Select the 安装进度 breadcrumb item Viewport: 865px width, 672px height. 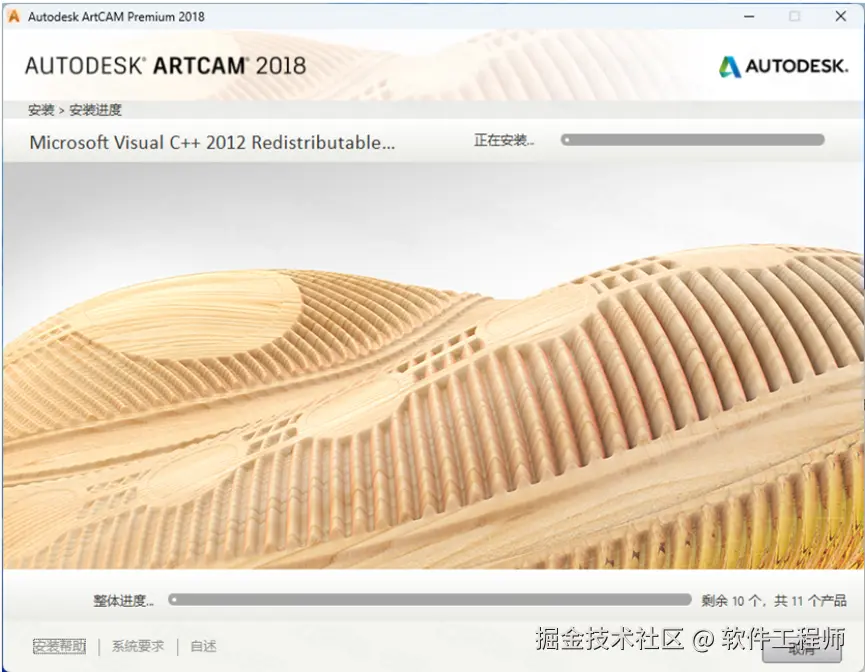(x=95, y=110)
